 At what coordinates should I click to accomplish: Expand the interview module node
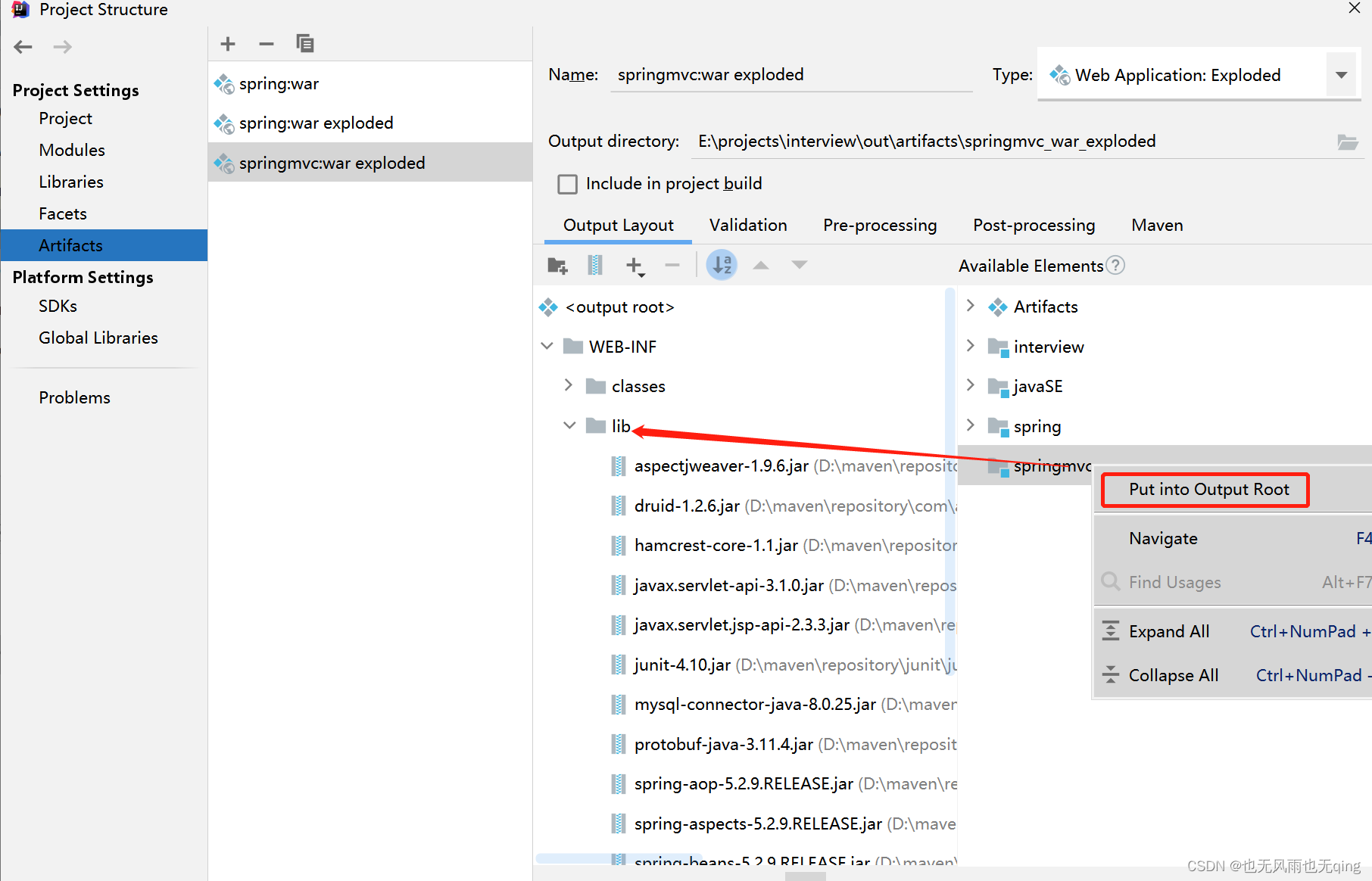(x=971, y=346)
